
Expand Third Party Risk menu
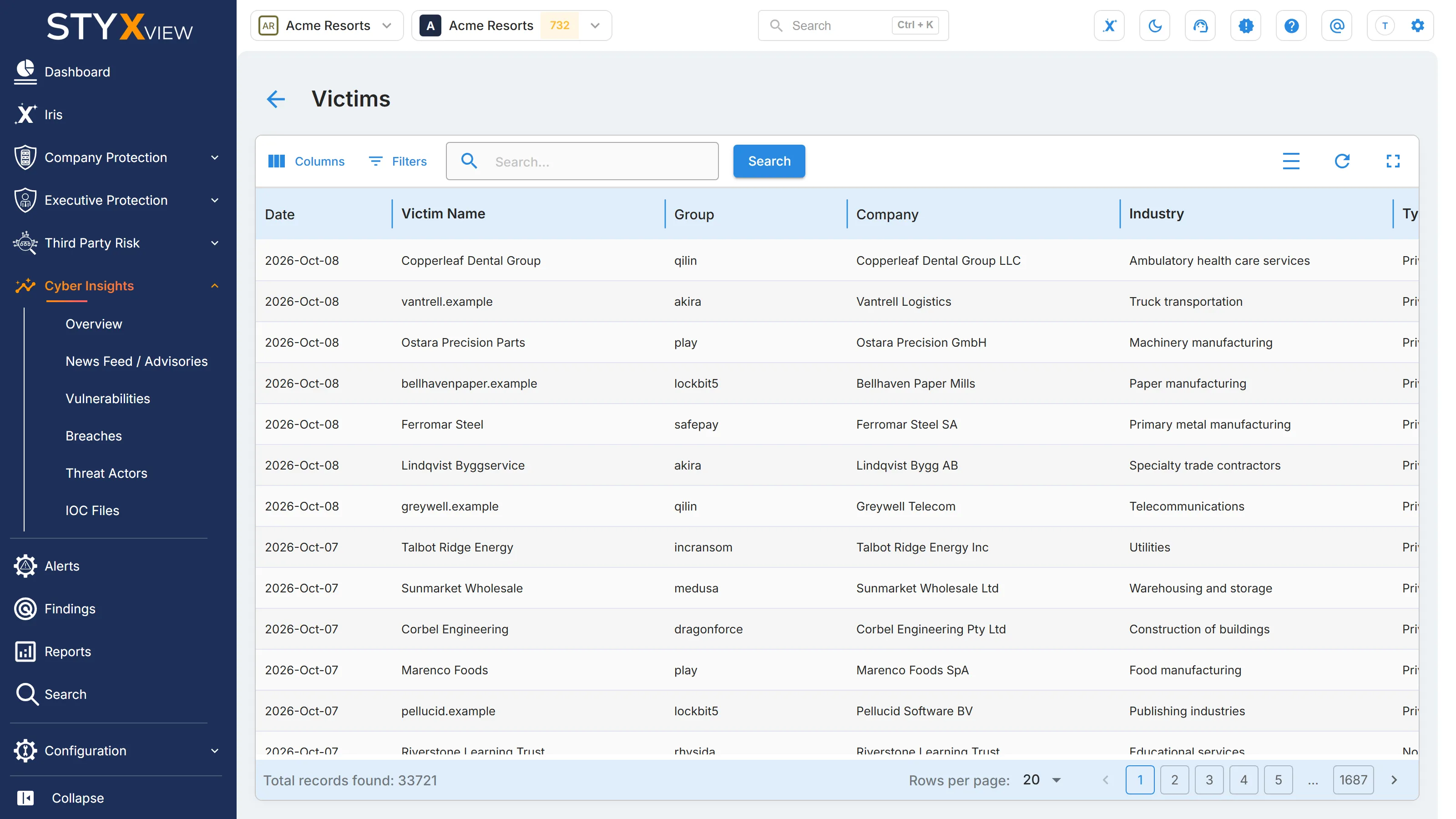(117, 243)
